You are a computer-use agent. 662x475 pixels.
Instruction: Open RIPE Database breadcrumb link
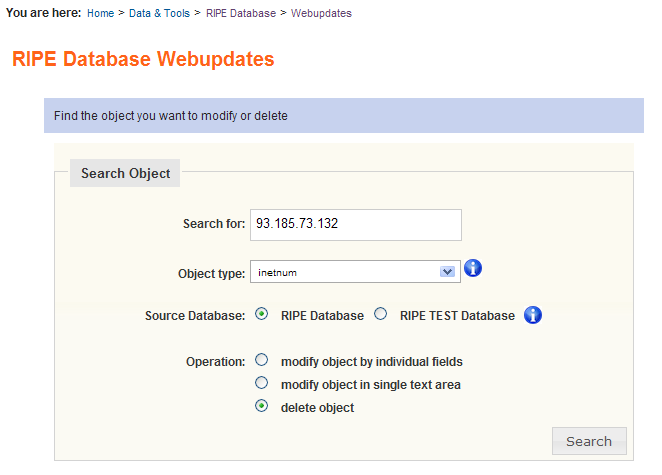click(x=241, y=13)
